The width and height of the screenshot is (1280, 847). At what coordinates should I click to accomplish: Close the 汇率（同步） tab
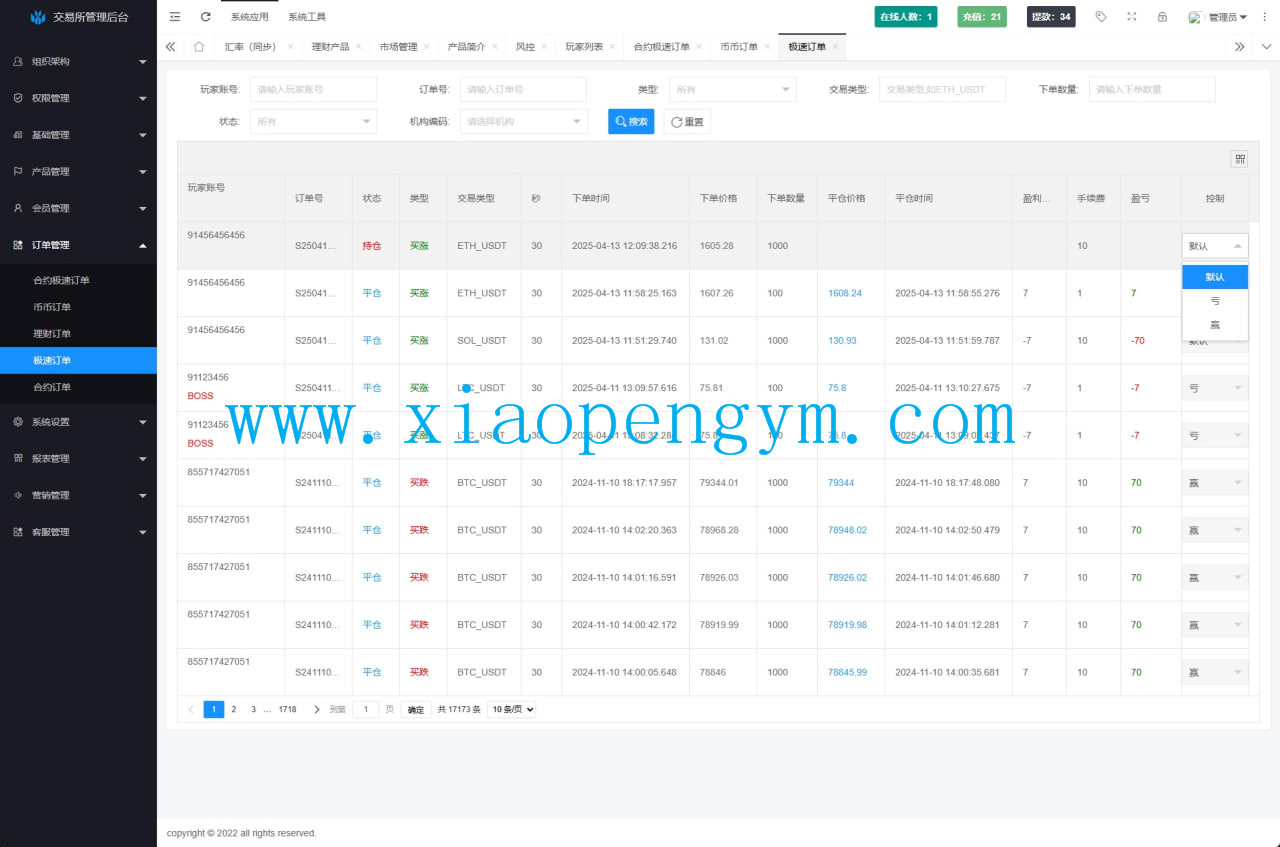point(290,46)
